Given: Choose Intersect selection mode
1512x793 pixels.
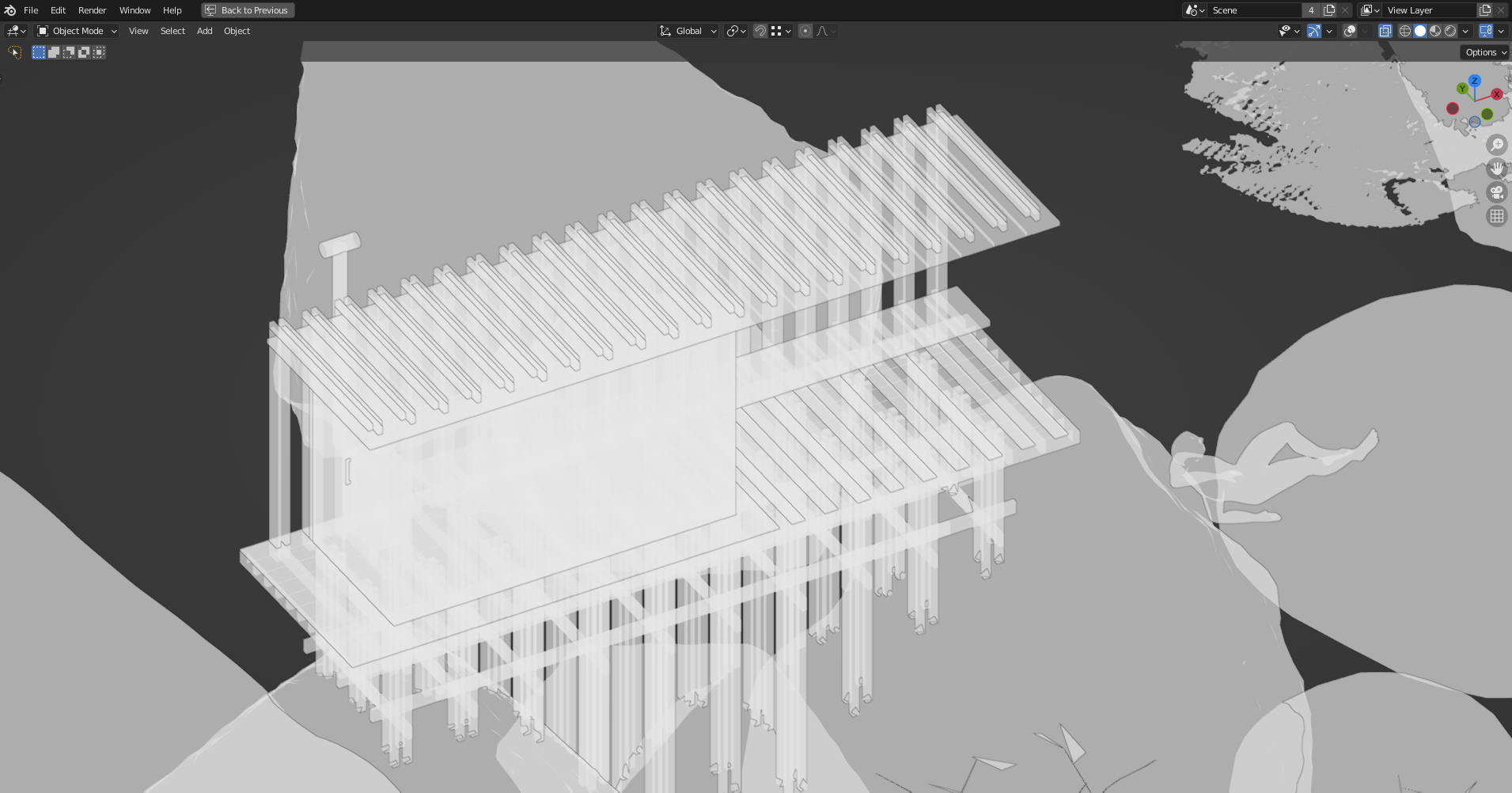Looking at the screenshot, I should click(x=99, y=52).
